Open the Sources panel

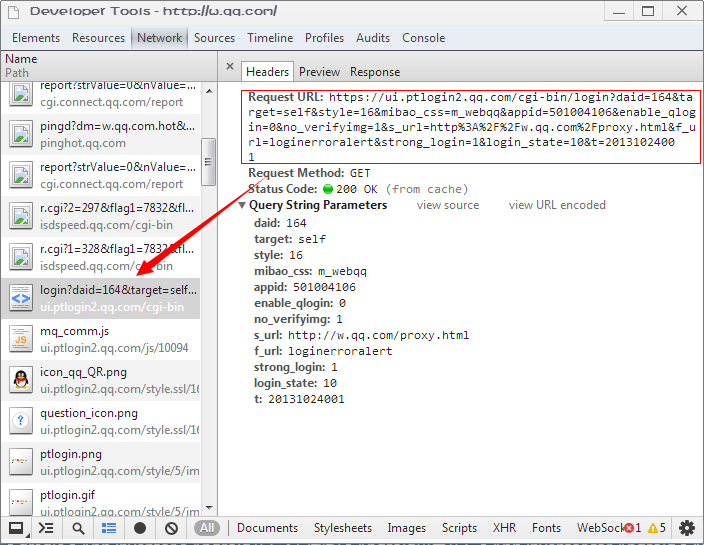coord(214,38)
